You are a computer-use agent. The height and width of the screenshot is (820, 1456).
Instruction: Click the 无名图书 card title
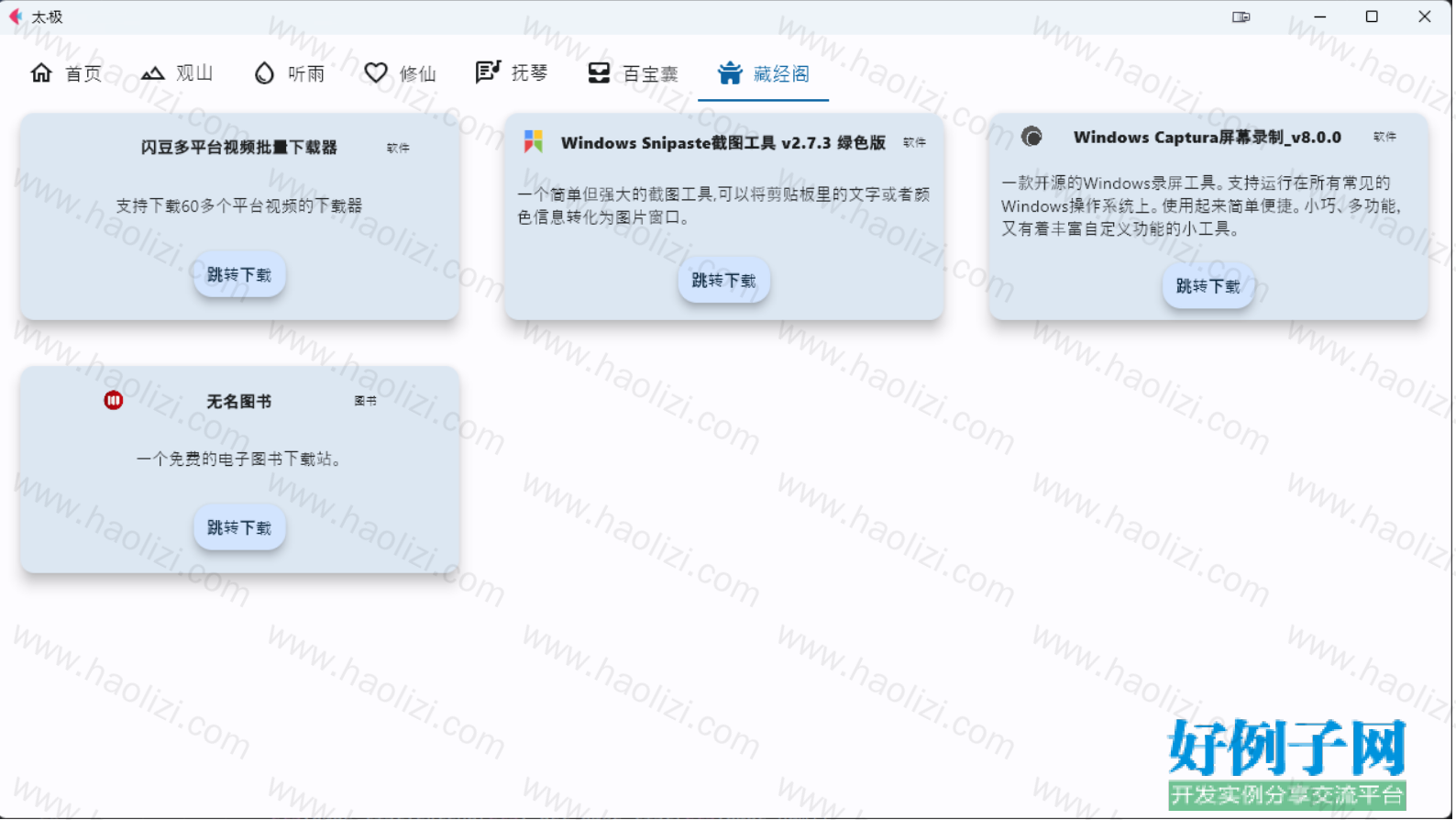pyautogui.click(x=239, y=401)
